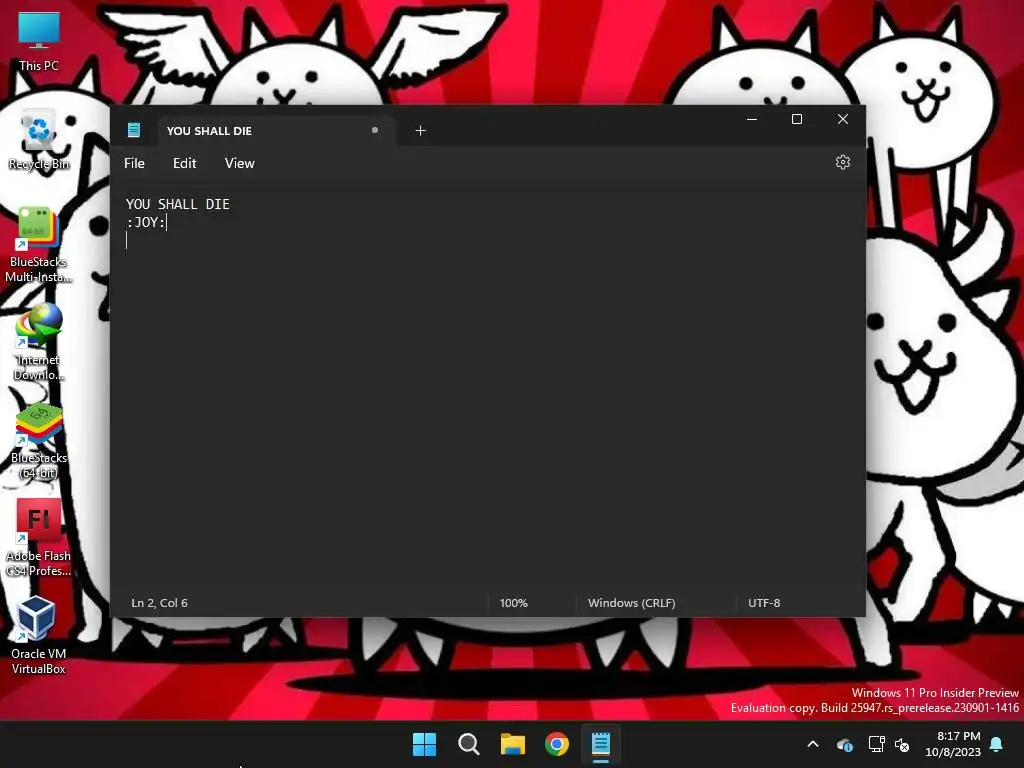Click the Ln 2, Col 6 status indicator
This screenshot has width=1024, height=768.
pos(159,603)
